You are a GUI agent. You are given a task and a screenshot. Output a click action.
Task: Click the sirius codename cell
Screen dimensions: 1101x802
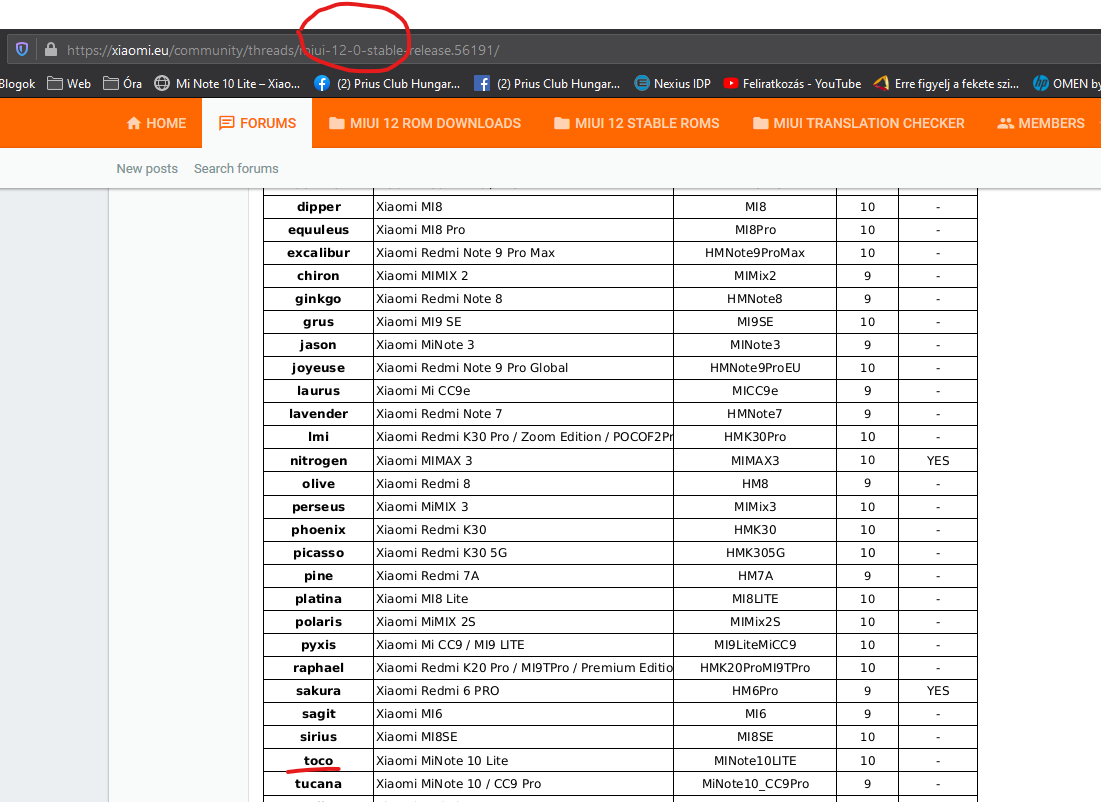(x=318, y=737)
